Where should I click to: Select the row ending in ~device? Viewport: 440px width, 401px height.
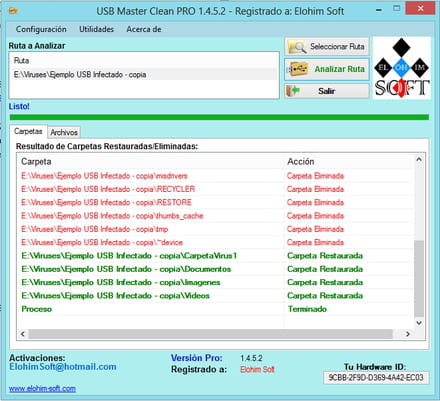point(216,242)
